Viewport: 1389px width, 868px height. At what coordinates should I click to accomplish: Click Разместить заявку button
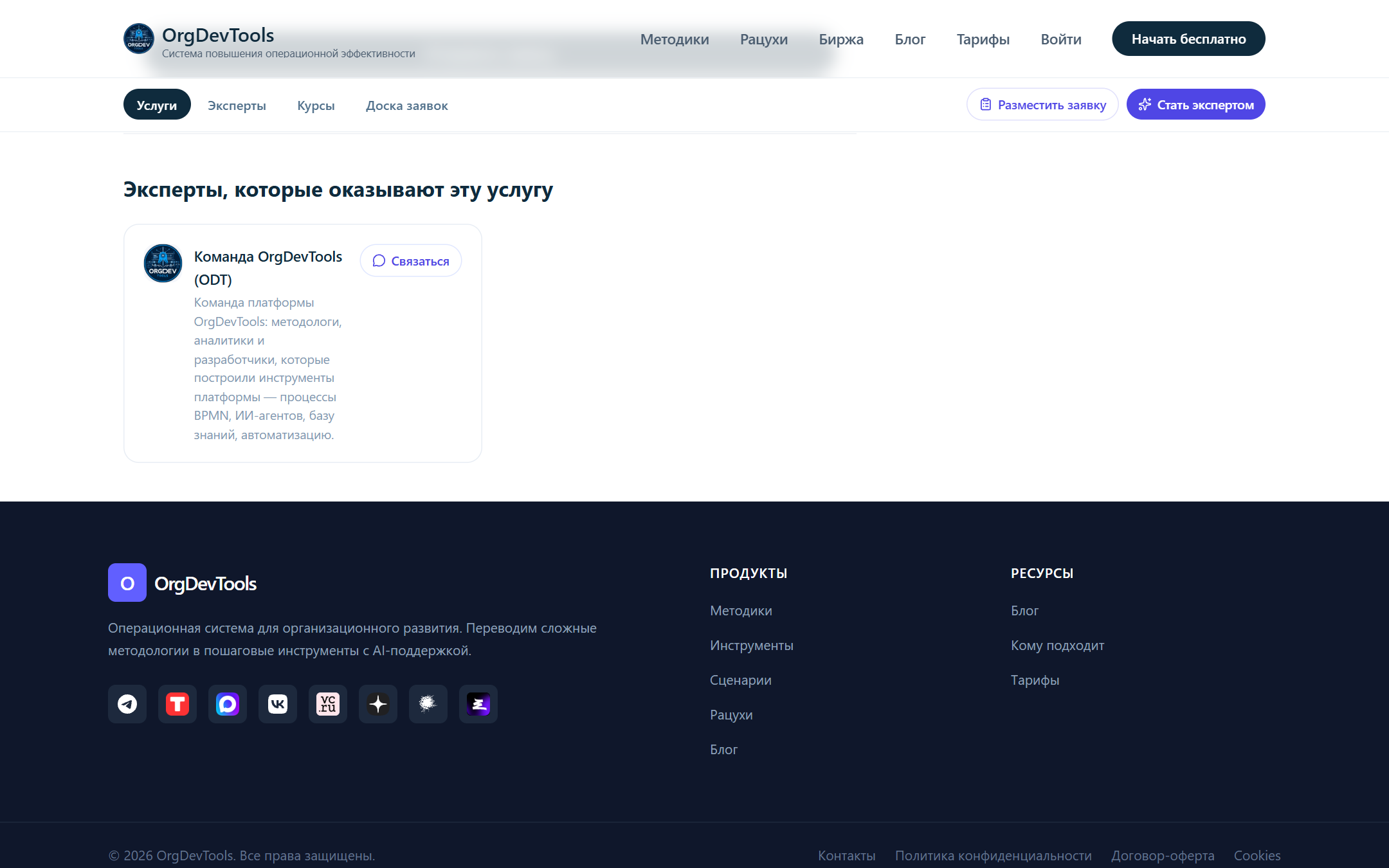pos(1042,104)
